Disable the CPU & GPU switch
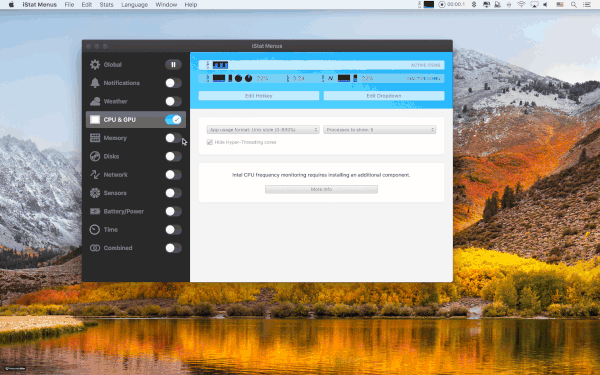 (173, 119)
